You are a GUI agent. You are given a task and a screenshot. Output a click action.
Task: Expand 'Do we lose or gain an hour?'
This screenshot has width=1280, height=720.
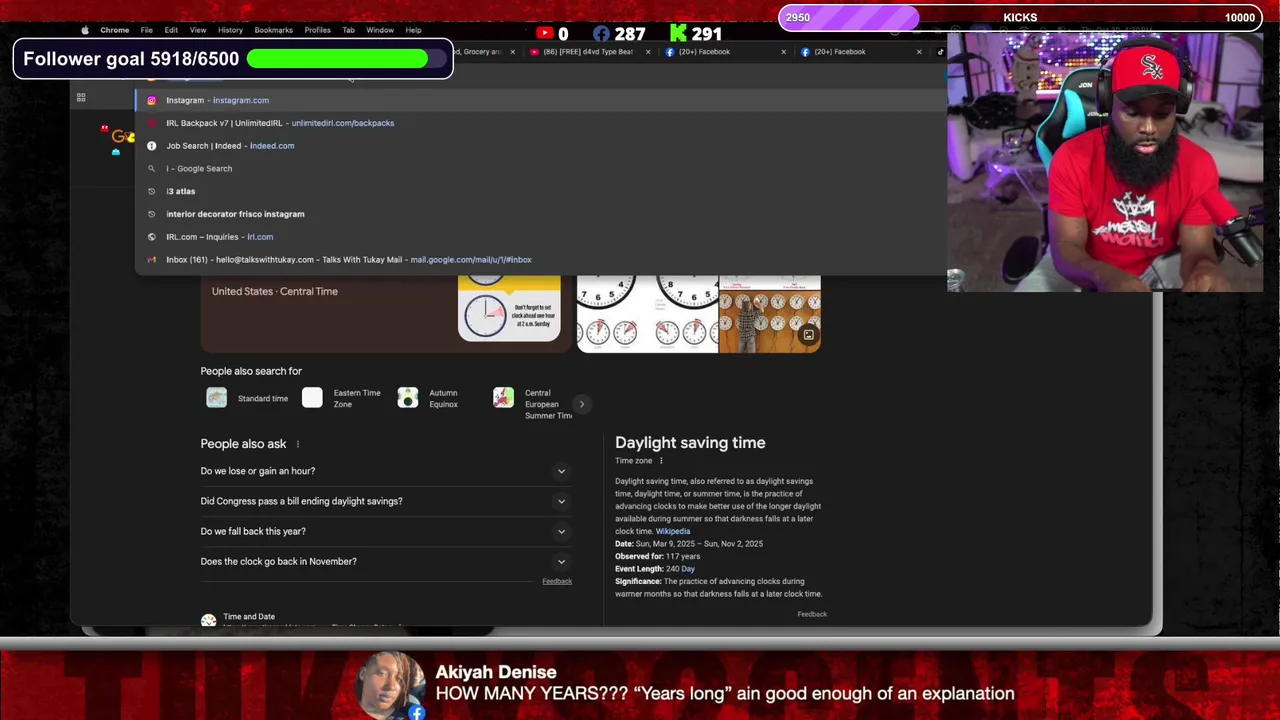385,471
